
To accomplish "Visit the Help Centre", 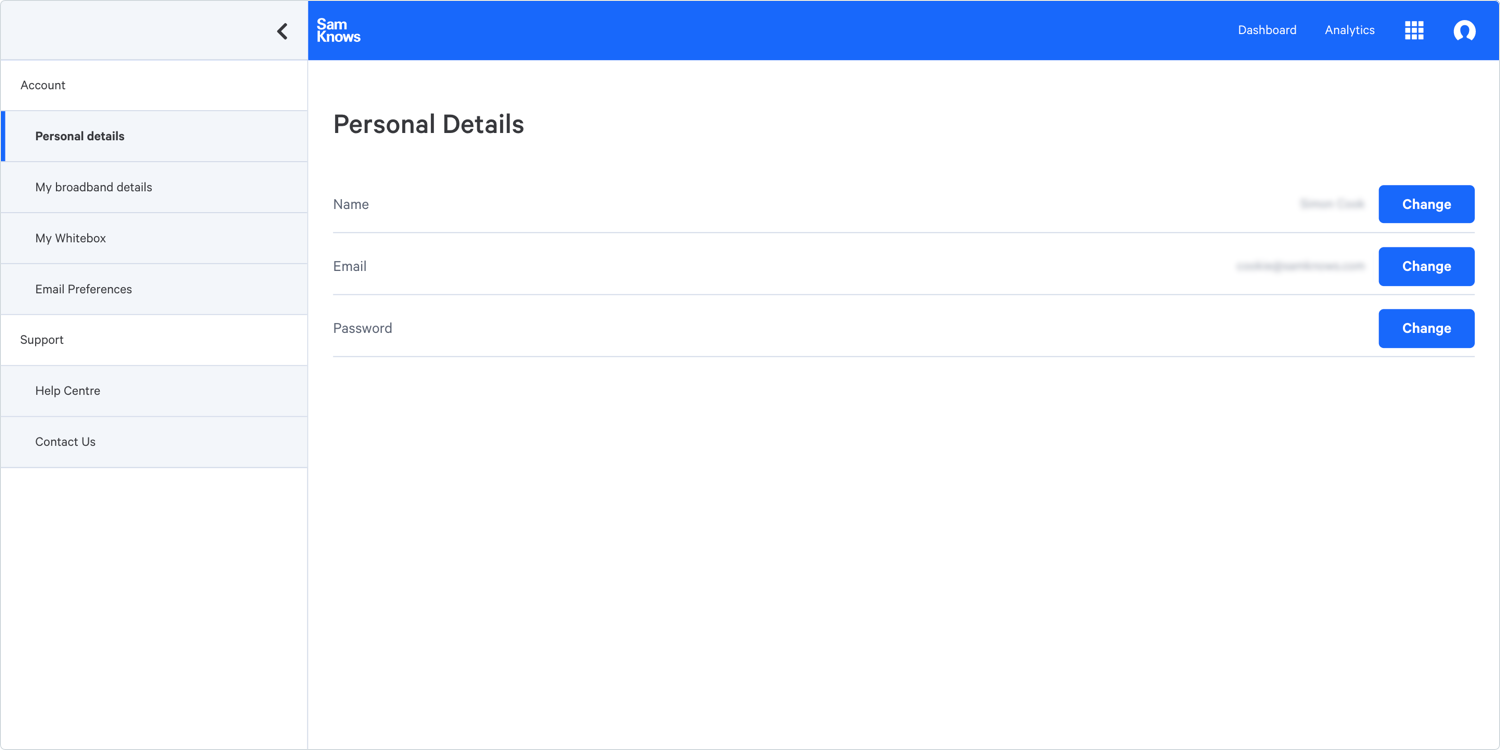I will 68,391.
